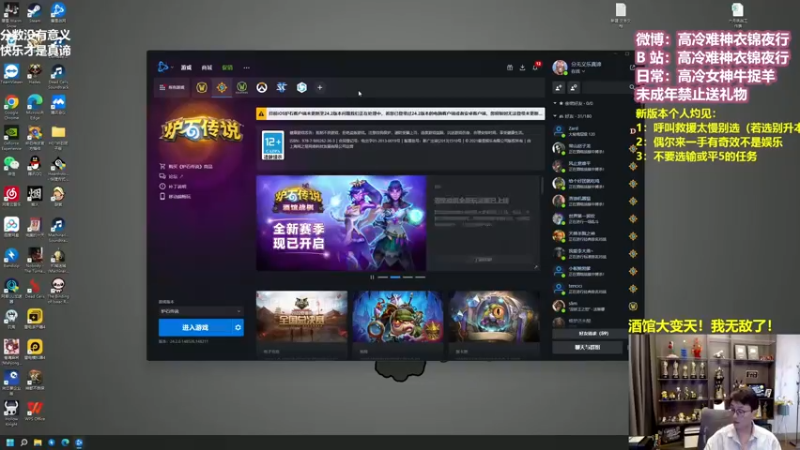Pause the banner carousel
This screenshot has width=800, height=450.
(372, 277)
